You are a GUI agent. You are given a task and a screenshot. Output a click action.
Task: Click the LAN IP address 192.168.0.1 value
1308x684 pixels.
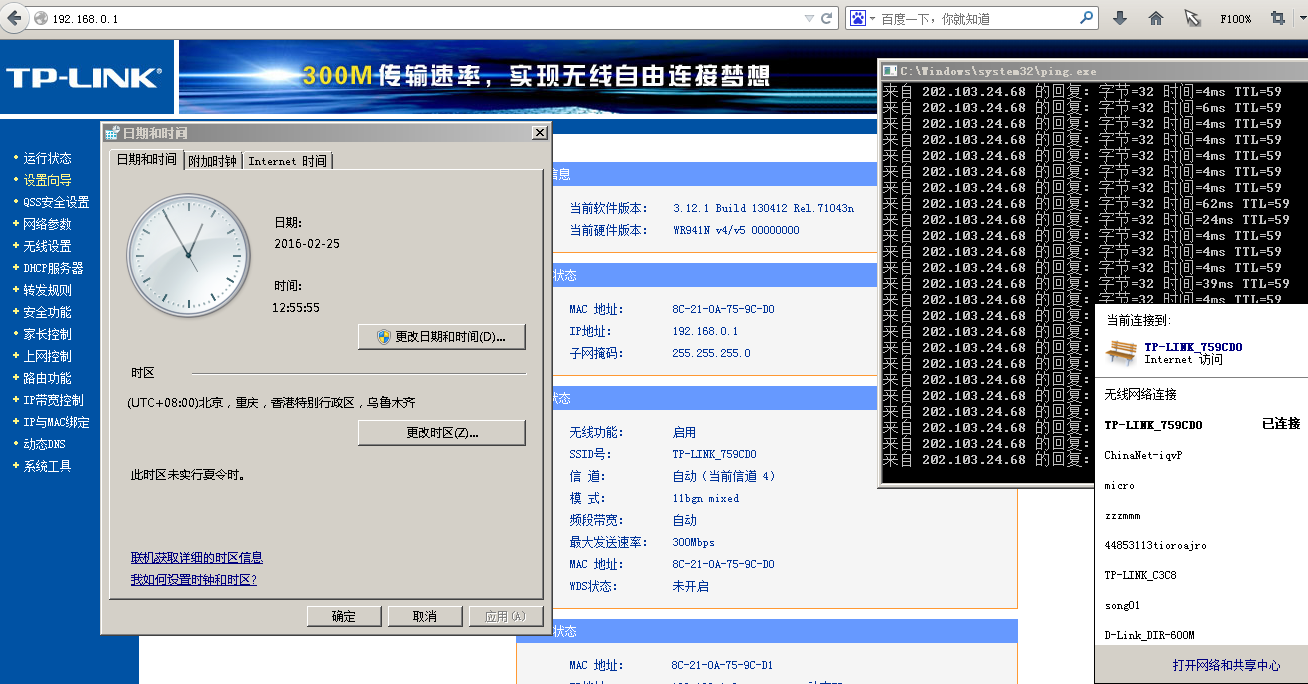point(705,331)
